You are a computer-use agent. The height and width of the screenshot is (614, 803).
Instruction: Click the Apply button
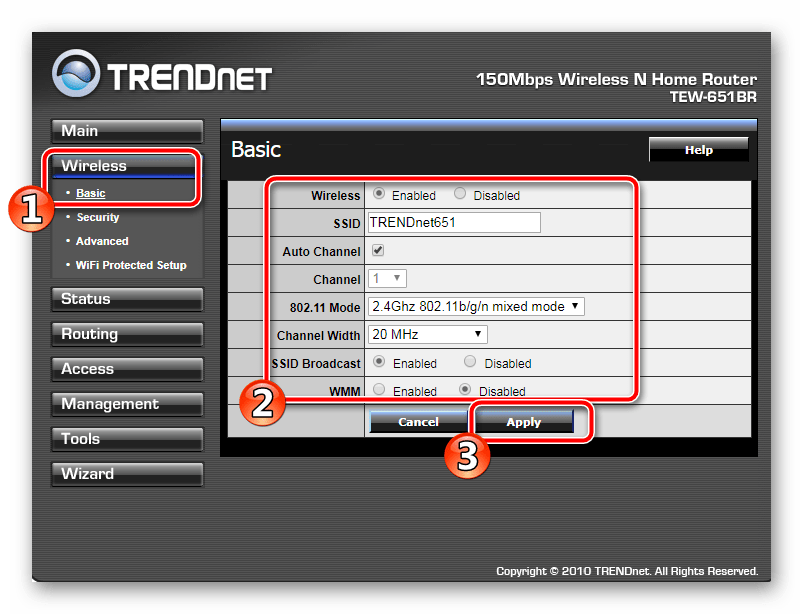pos(524,421)
